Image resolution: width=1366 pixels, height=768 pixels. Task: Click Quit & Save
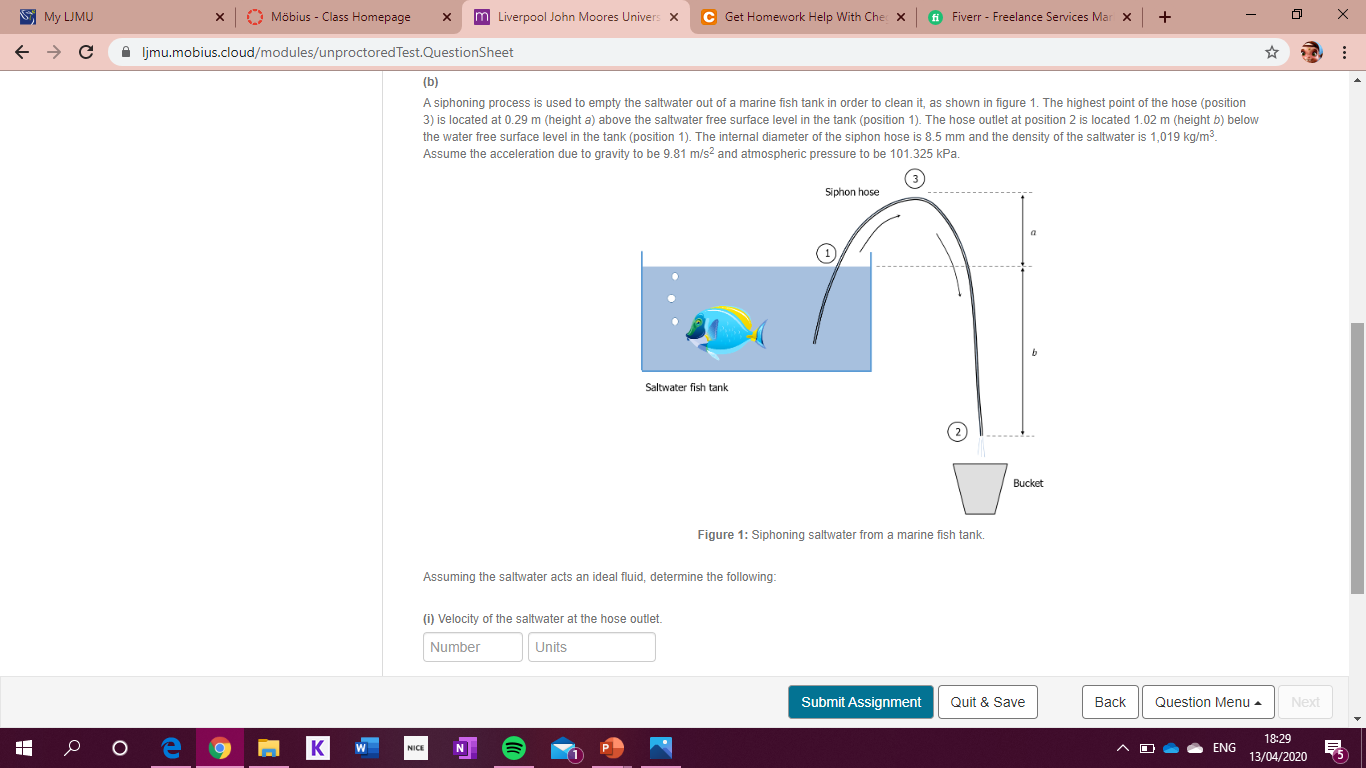[987, 701]
